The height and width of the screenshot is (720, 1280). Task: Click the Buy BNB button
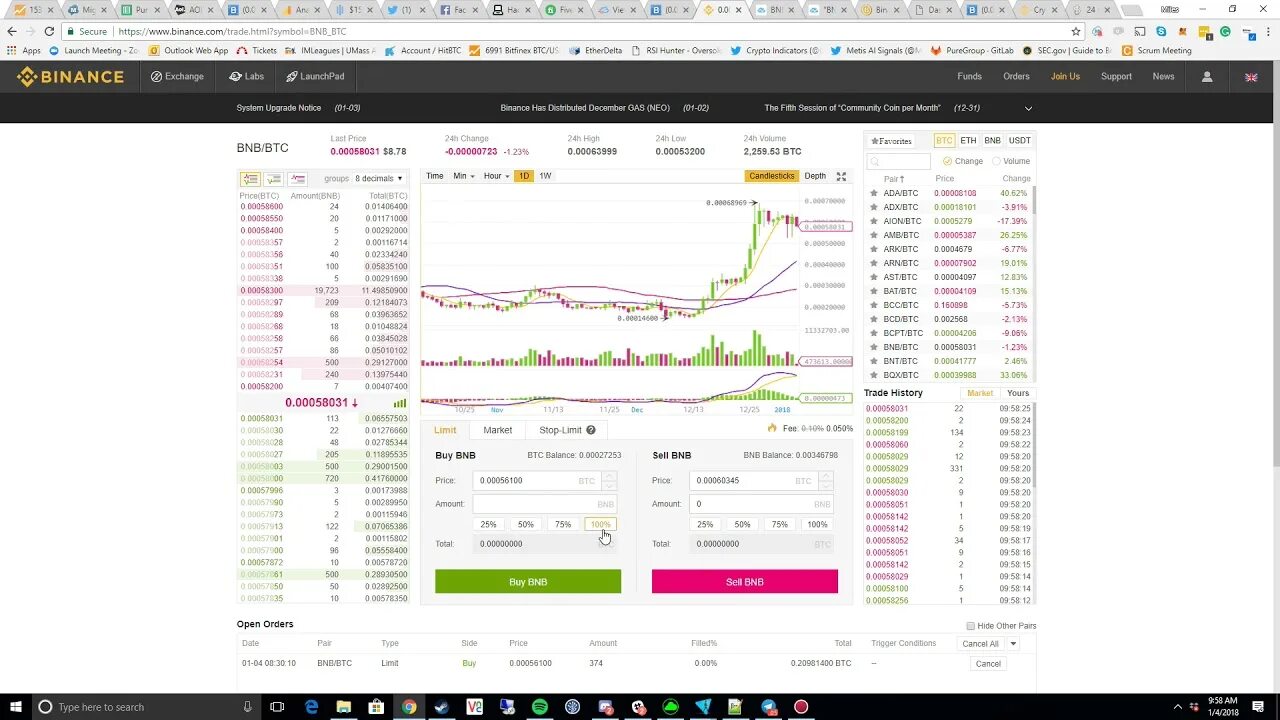tap(527, 581)
